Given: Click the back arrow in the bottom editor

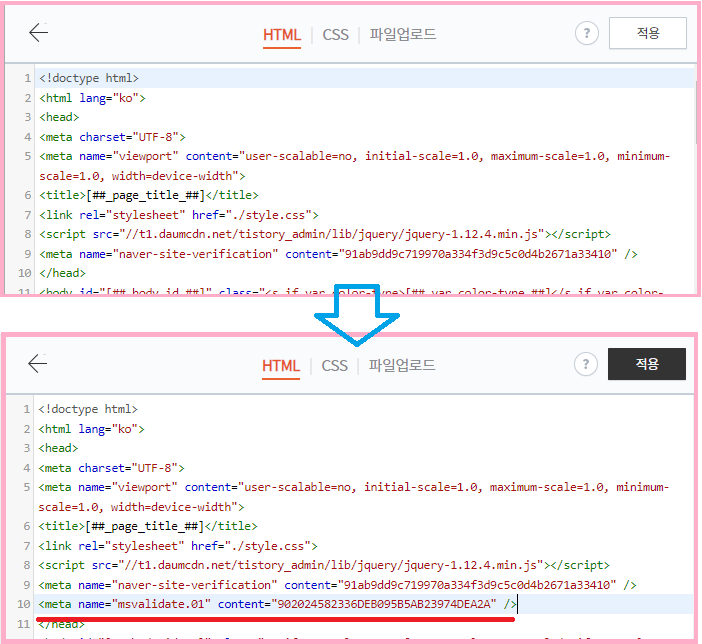Looking at the screenshot, I should [38, 363].
